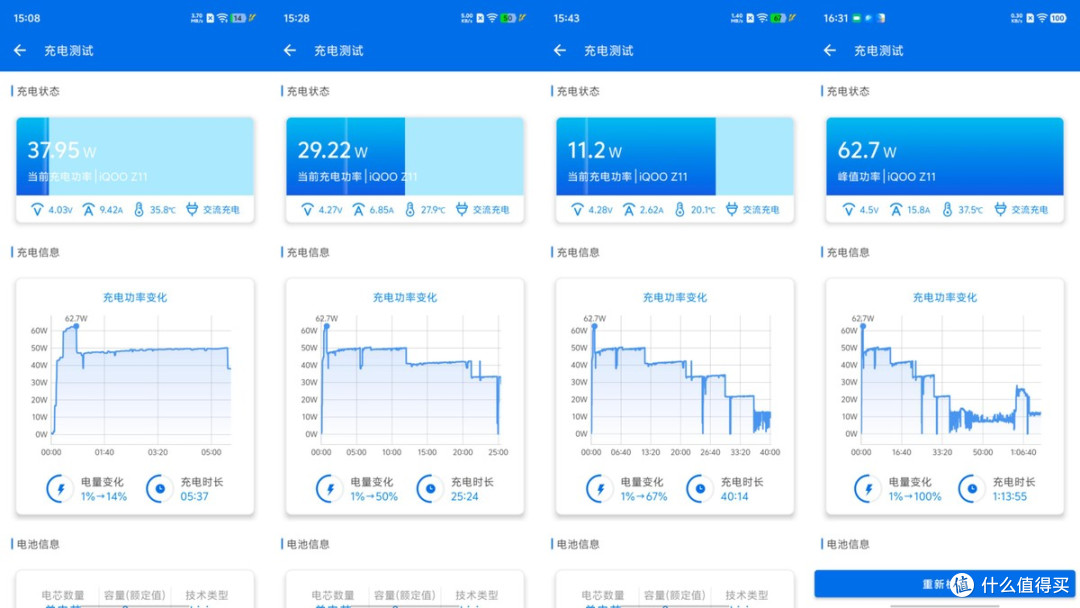Tap current icon beside 2.62A
1080x608 pixels.
click(628, 209)
